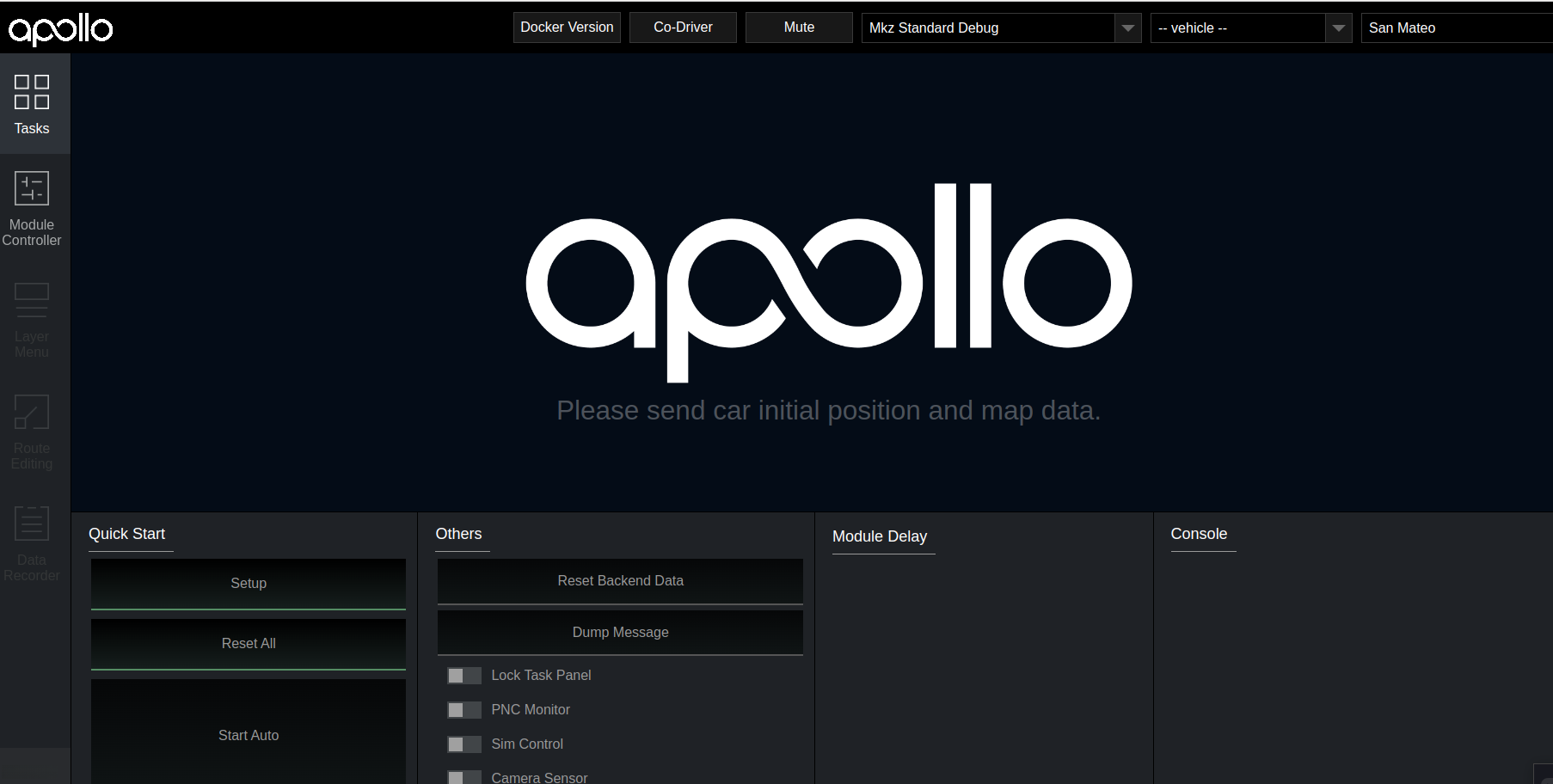The image size is (1553, 784).
Task: Open the San Mateo map dropdown
Action: point(1457,28)
